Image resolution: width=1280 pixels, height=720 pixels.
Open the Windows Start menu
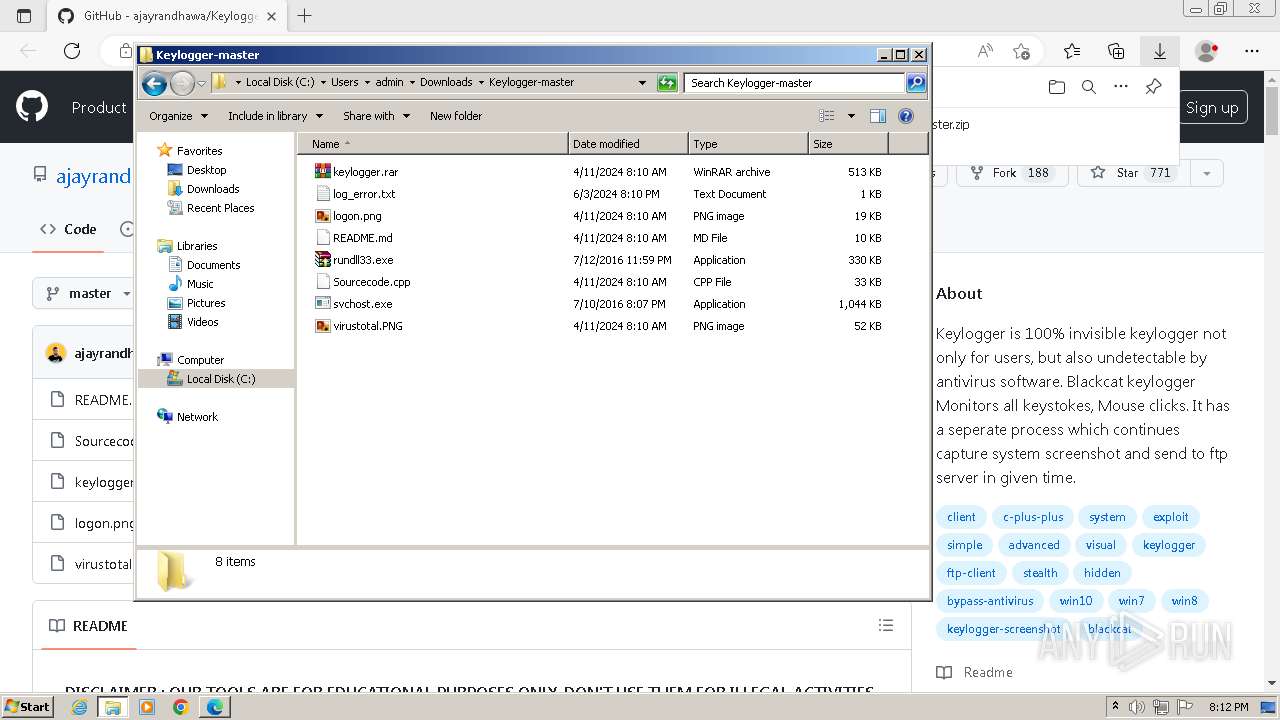[x=28, y=706]
